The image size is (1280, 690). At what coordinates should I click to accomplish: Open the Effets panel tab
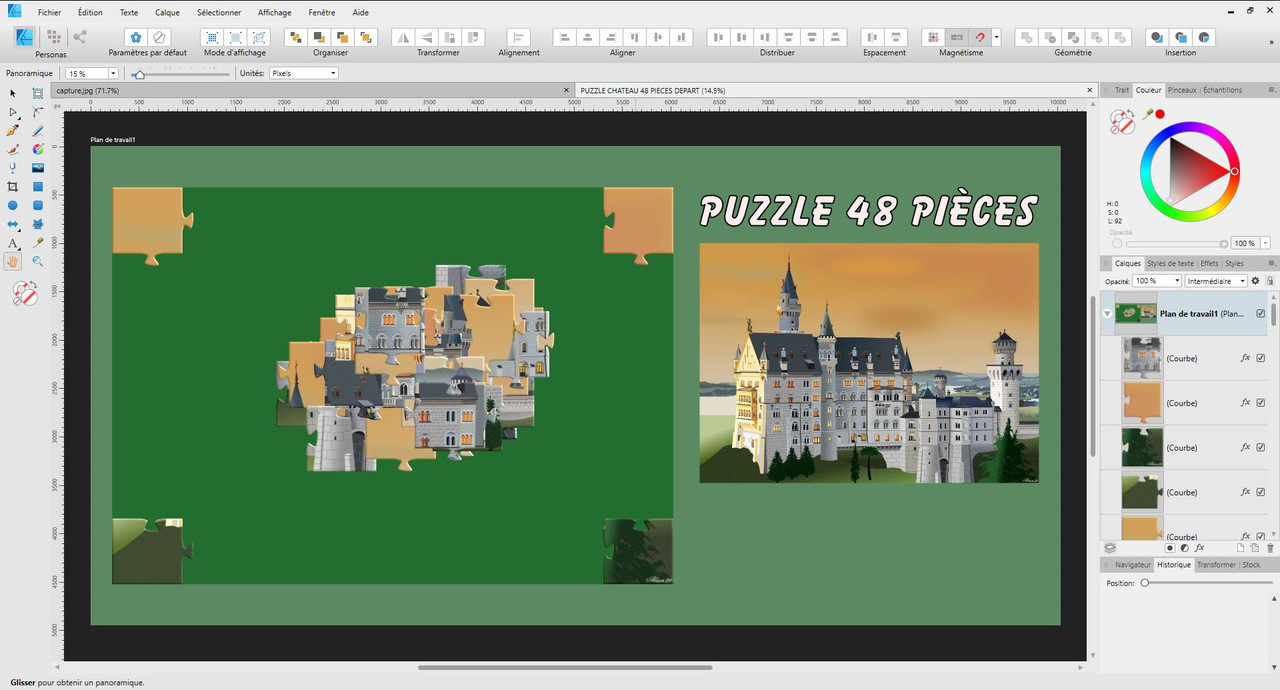[1210, 264]
